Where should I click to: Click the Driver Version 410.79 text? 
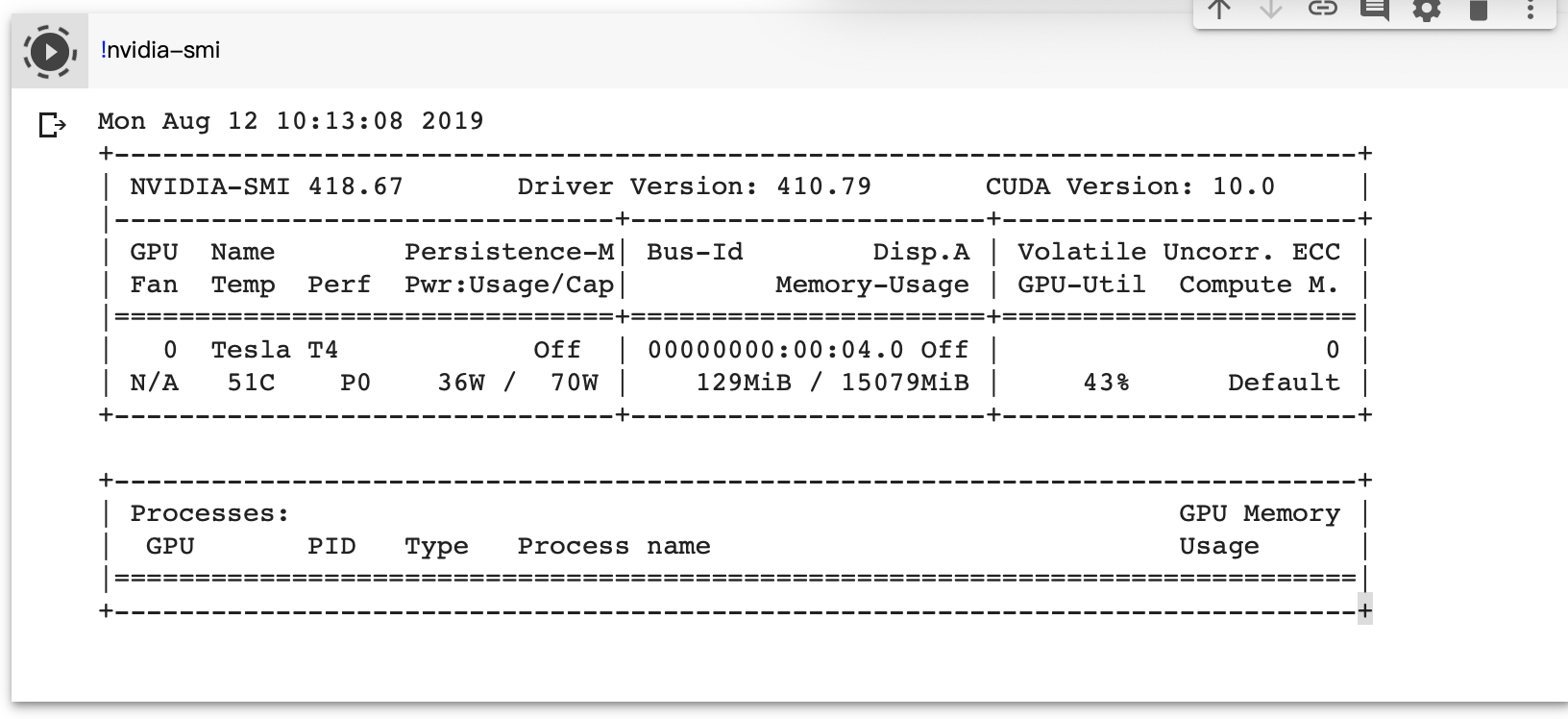[x=692, y=186]
